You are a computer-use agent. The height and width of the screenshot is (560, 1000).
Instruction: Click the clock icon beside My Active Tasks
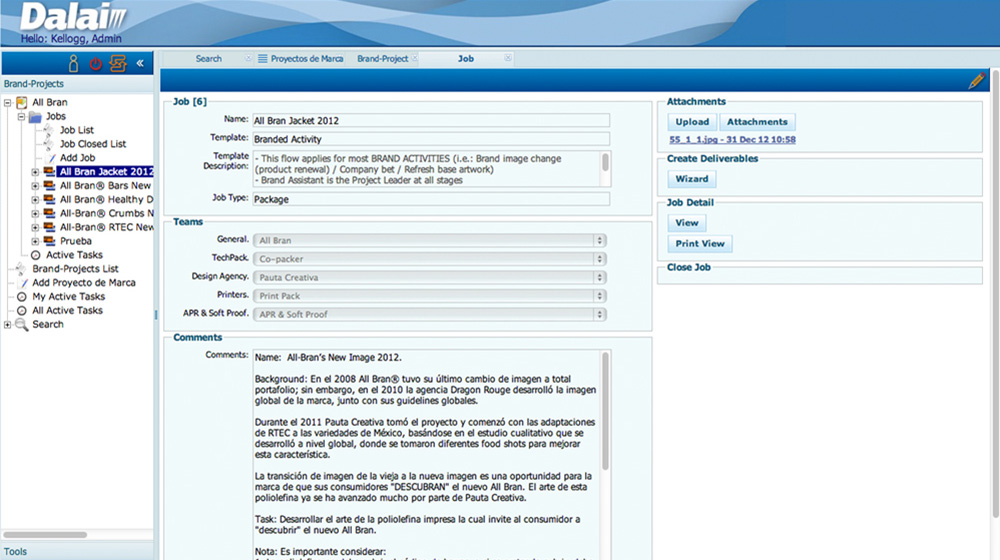coord(22,297)
